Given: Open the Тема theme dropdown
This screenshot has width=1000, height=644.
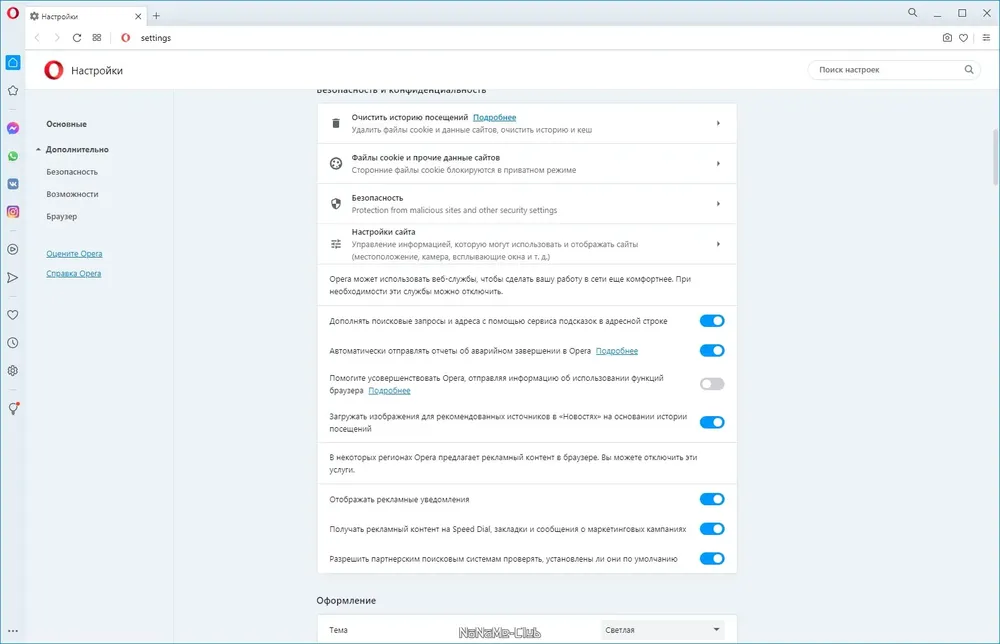Looking at the screenshot, I should 661,630.
